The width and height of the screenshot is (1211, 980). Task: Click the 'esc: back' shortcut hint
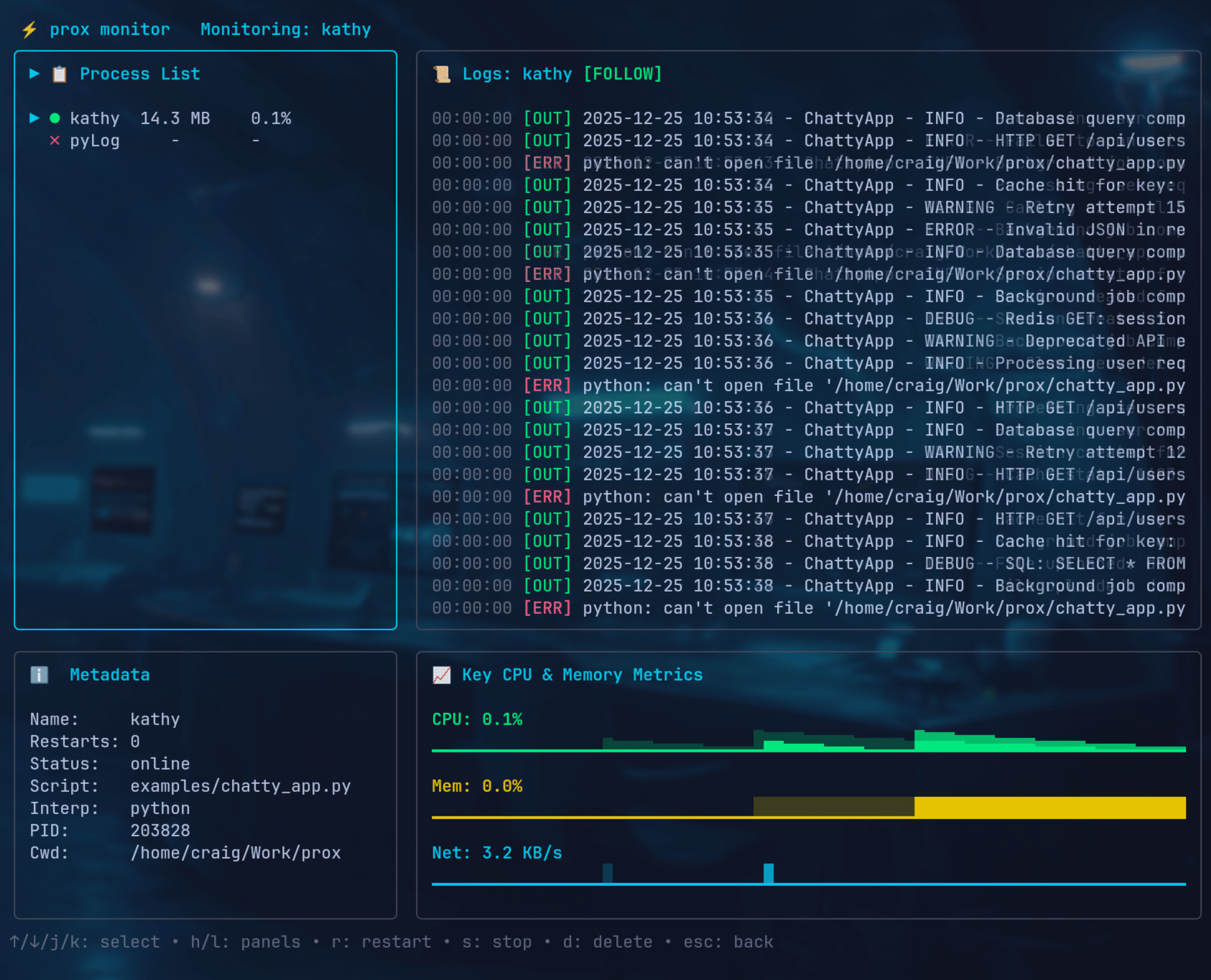point(728,942)
